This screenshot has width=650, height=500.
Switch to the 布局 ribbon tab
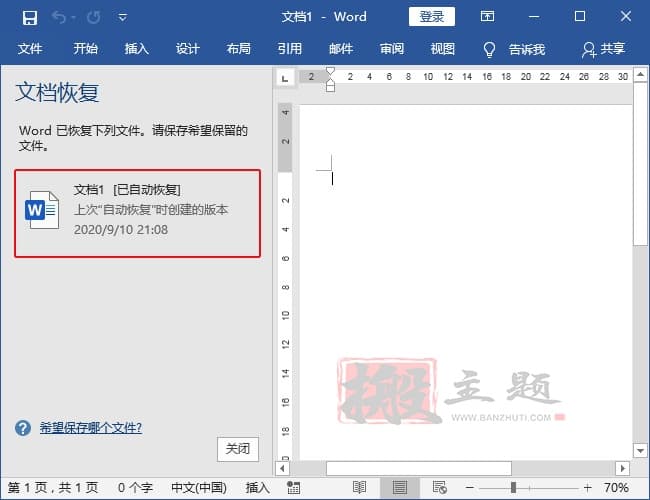click(238, 49)
